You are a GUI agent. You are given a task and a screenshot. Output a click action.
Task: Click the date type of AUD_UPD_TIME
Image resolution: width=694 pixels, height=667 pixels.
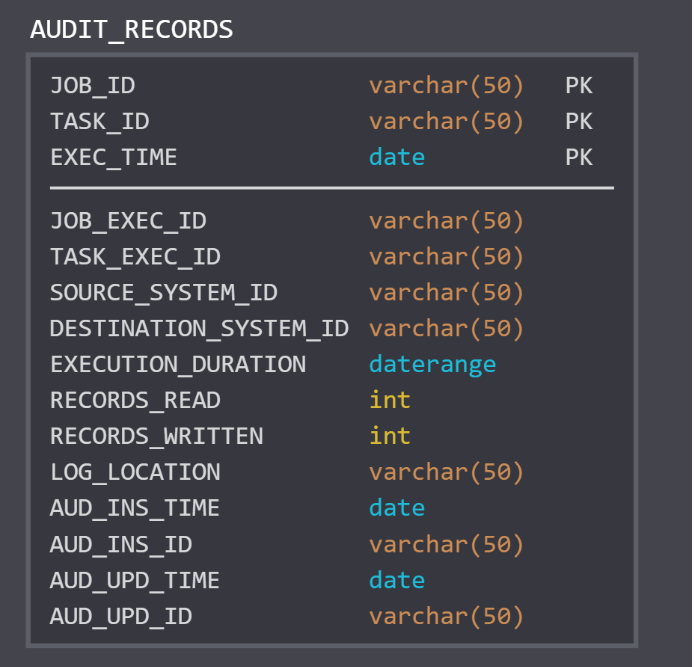tap(396, 580)
